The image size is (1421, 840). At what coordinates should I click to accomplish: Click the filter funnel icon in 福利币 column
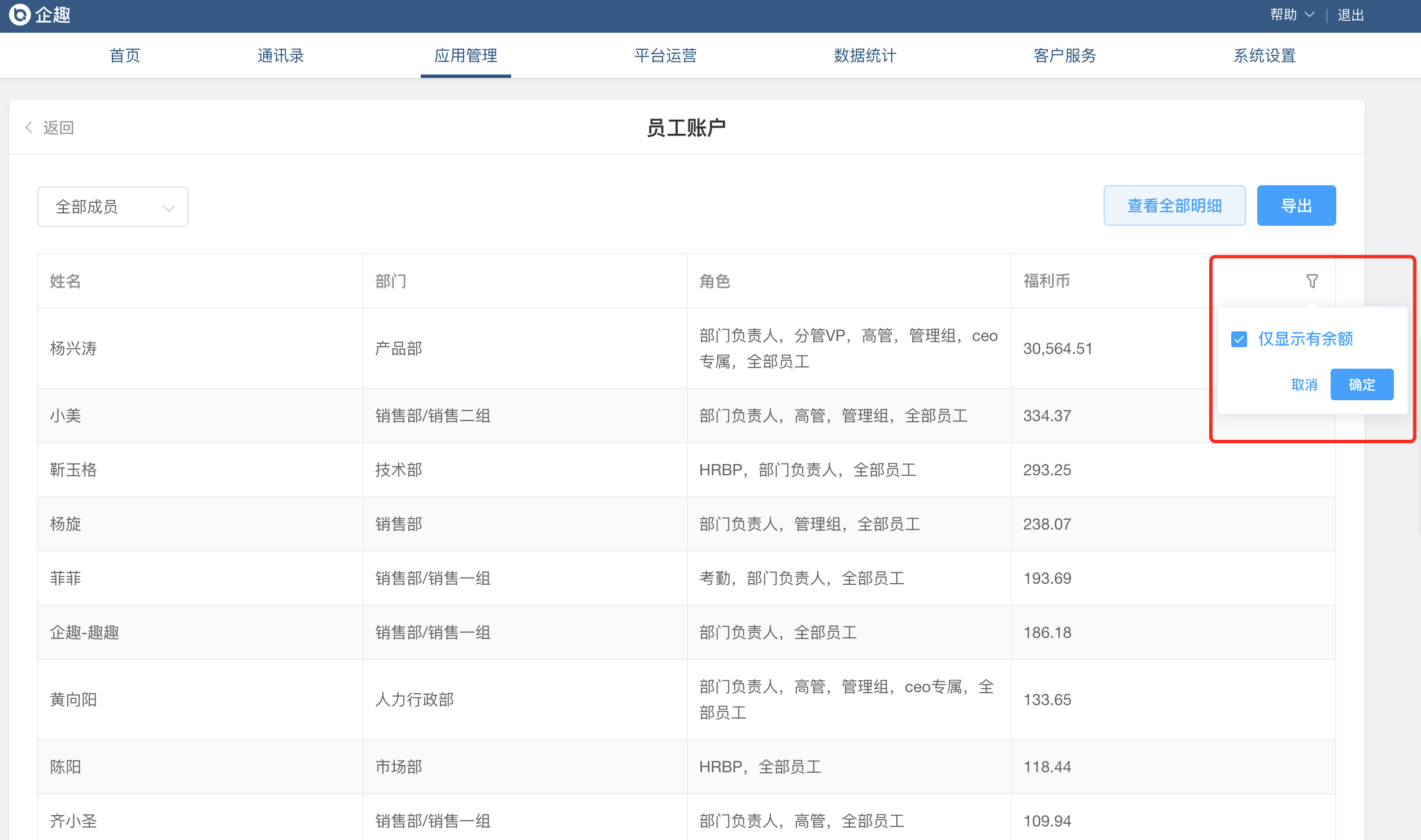[1312, 281]
